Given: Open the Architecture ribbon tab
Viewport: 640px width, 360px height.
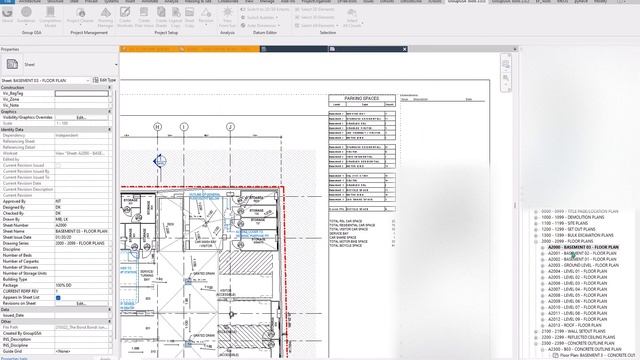Looking at the screenshot, I should pyautogui.click(x=29, y=2).
